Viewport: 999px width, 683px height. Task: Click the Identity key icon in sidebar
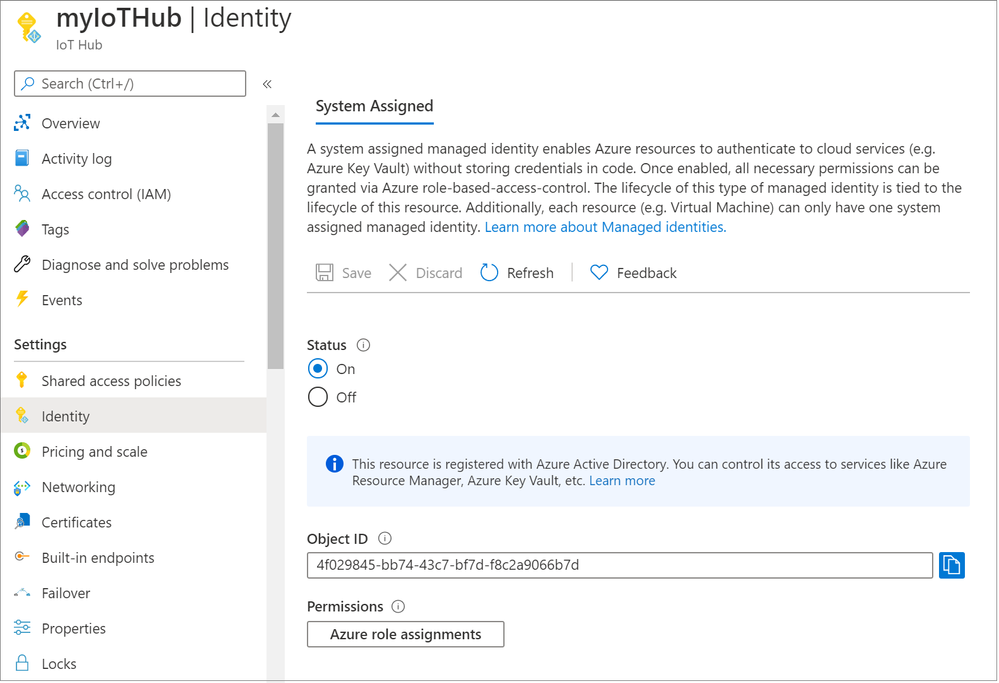tap(22, 415)
